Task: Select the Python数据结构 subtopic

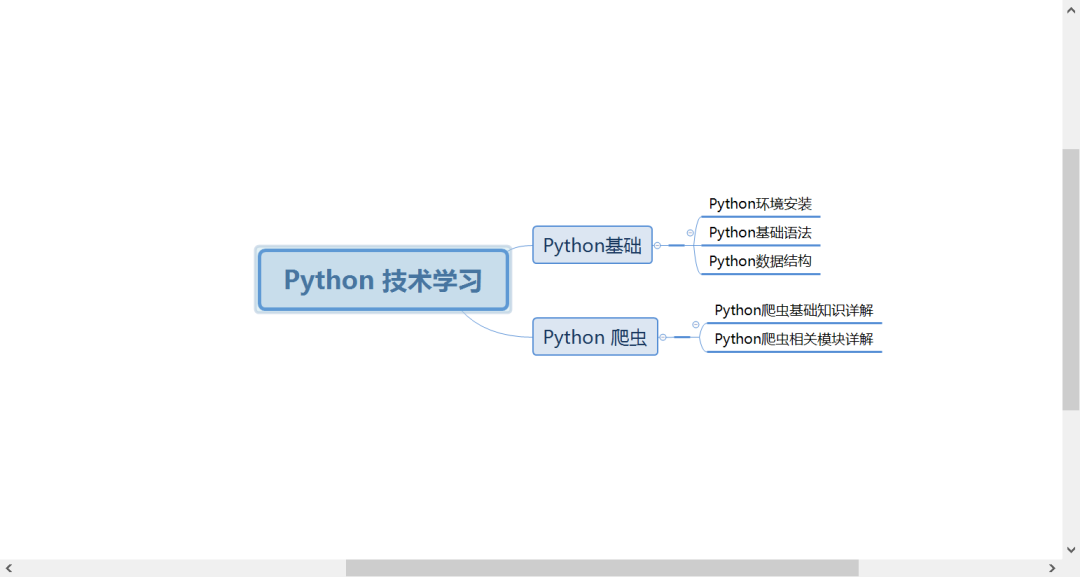Action: pyautogui.click(x=760, y=261)
